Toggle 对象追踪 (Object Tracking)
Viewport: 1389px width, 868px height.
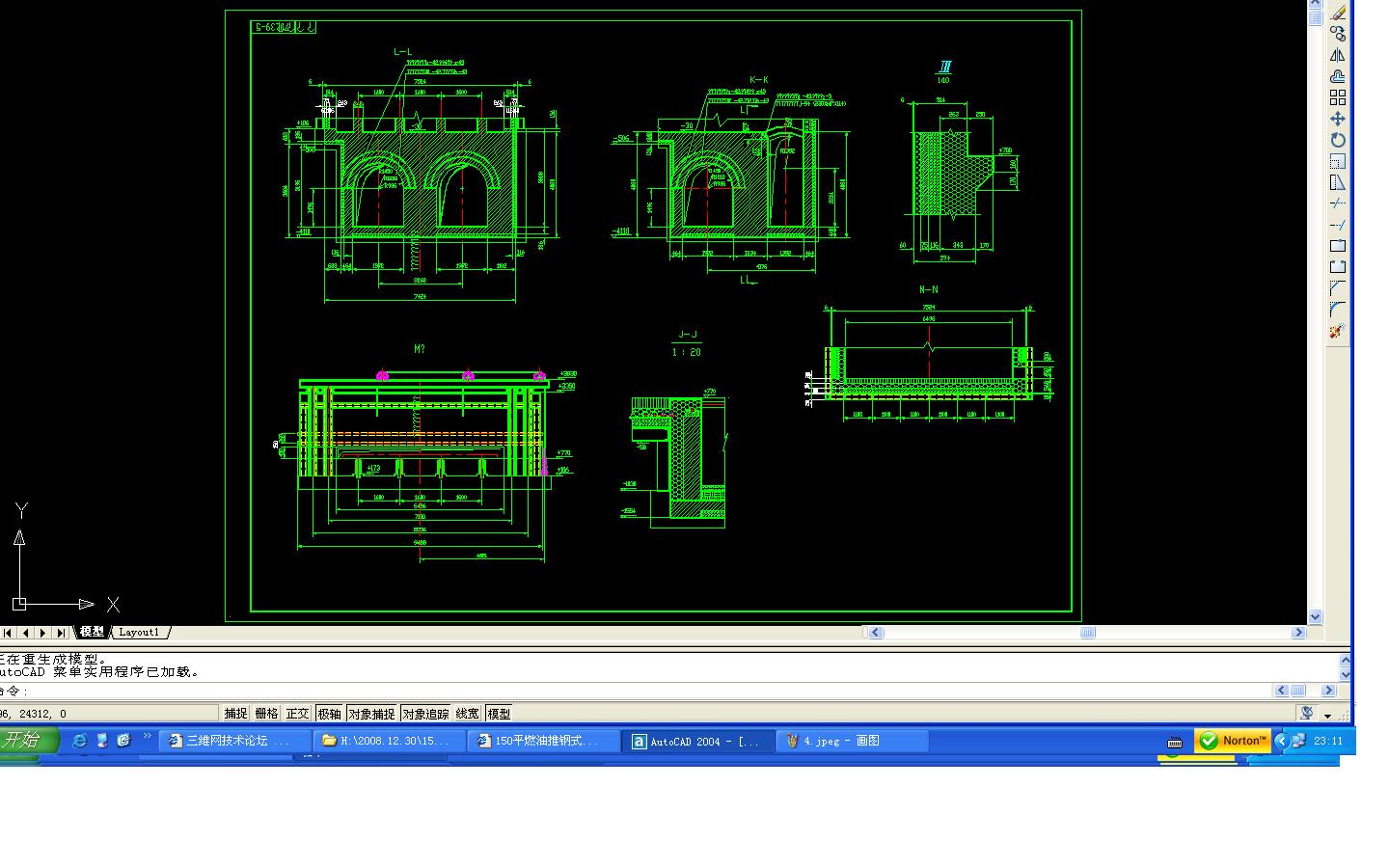425,714
